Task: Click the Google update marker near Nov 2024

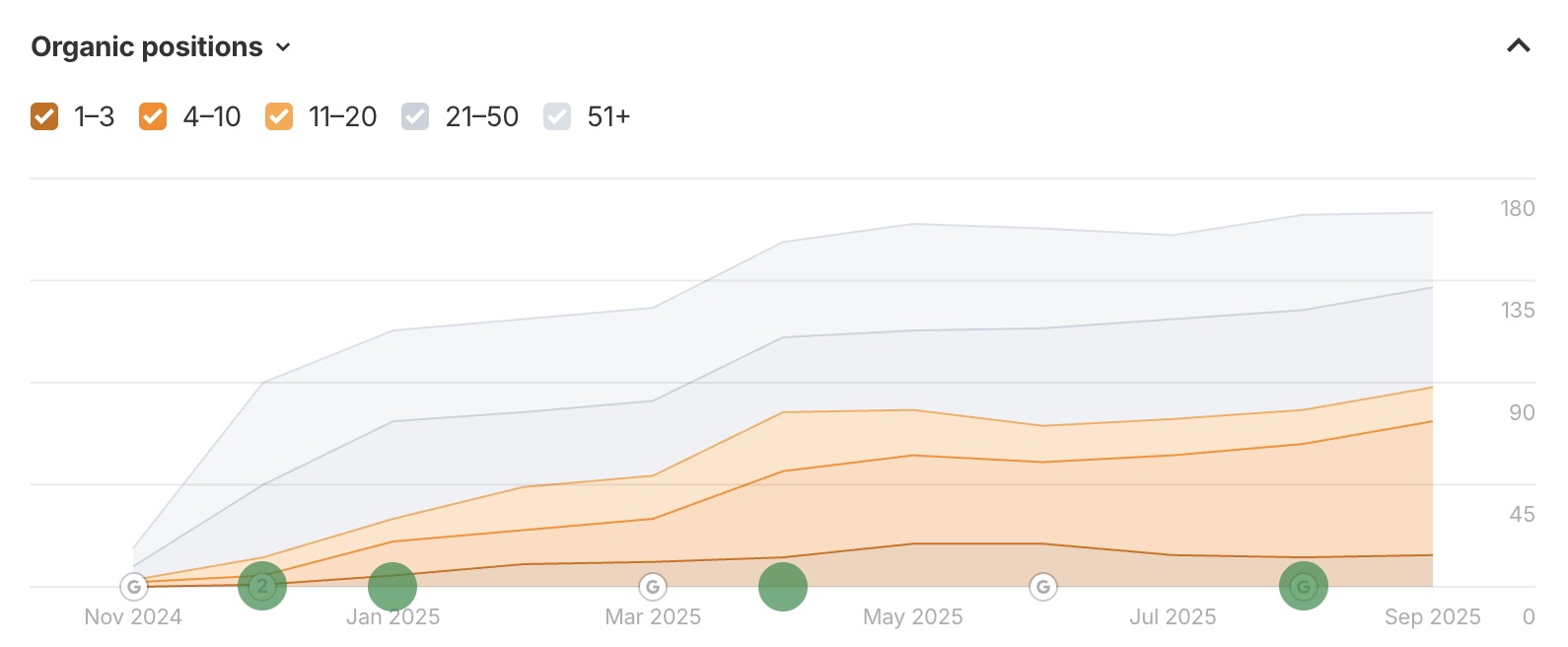Action: pyautogui.click(x=134, y=588)
